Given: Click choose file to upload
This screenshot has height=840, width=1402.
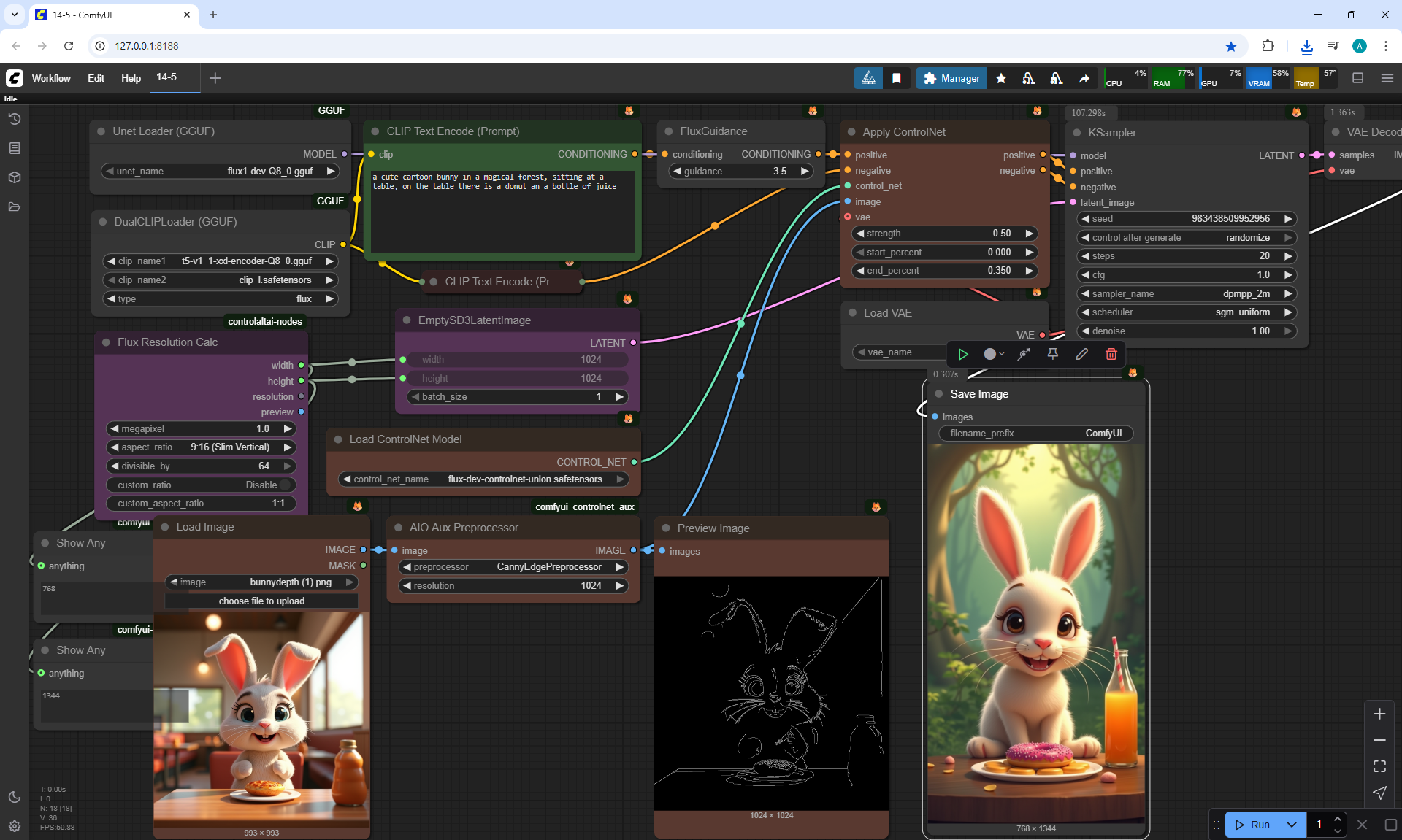Looking at the screenshot, I should 261,601.
